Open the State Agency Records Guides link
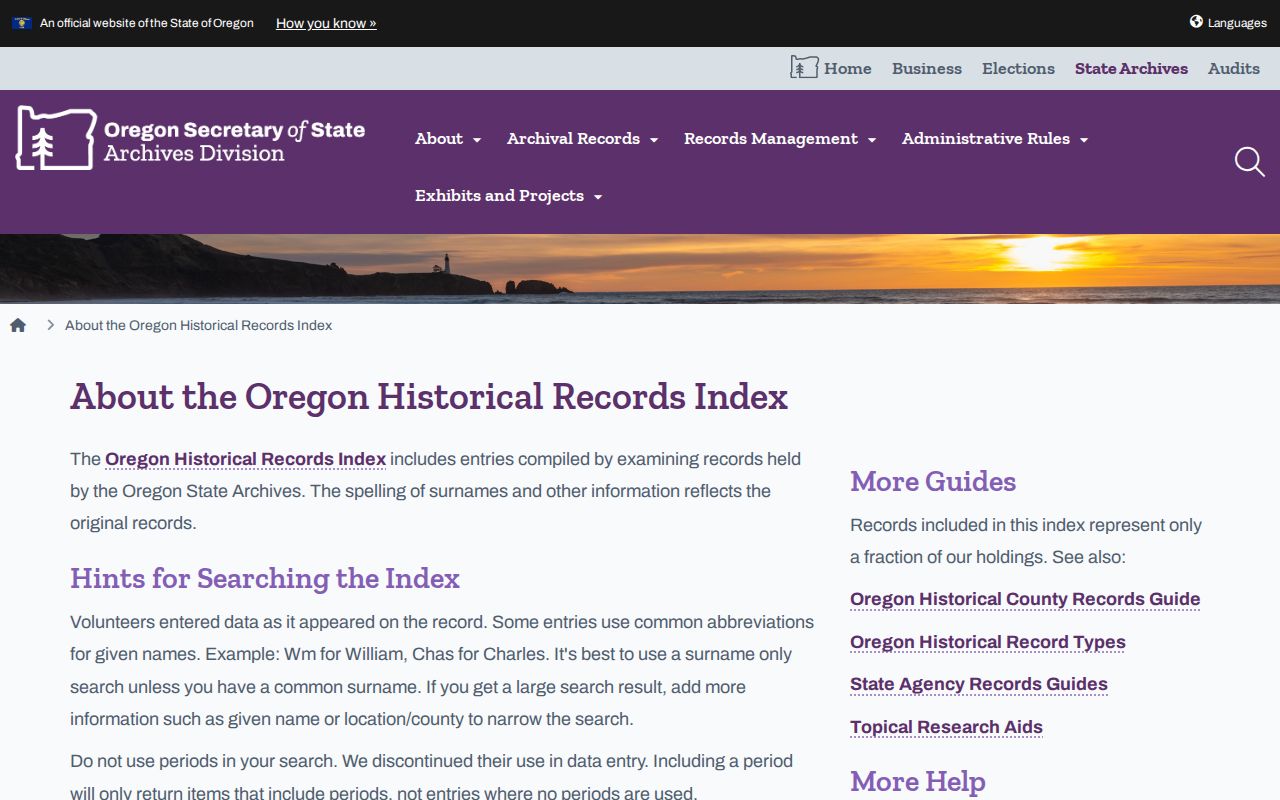The height and width of the screenshot is (800, 1280). [979, 684]
